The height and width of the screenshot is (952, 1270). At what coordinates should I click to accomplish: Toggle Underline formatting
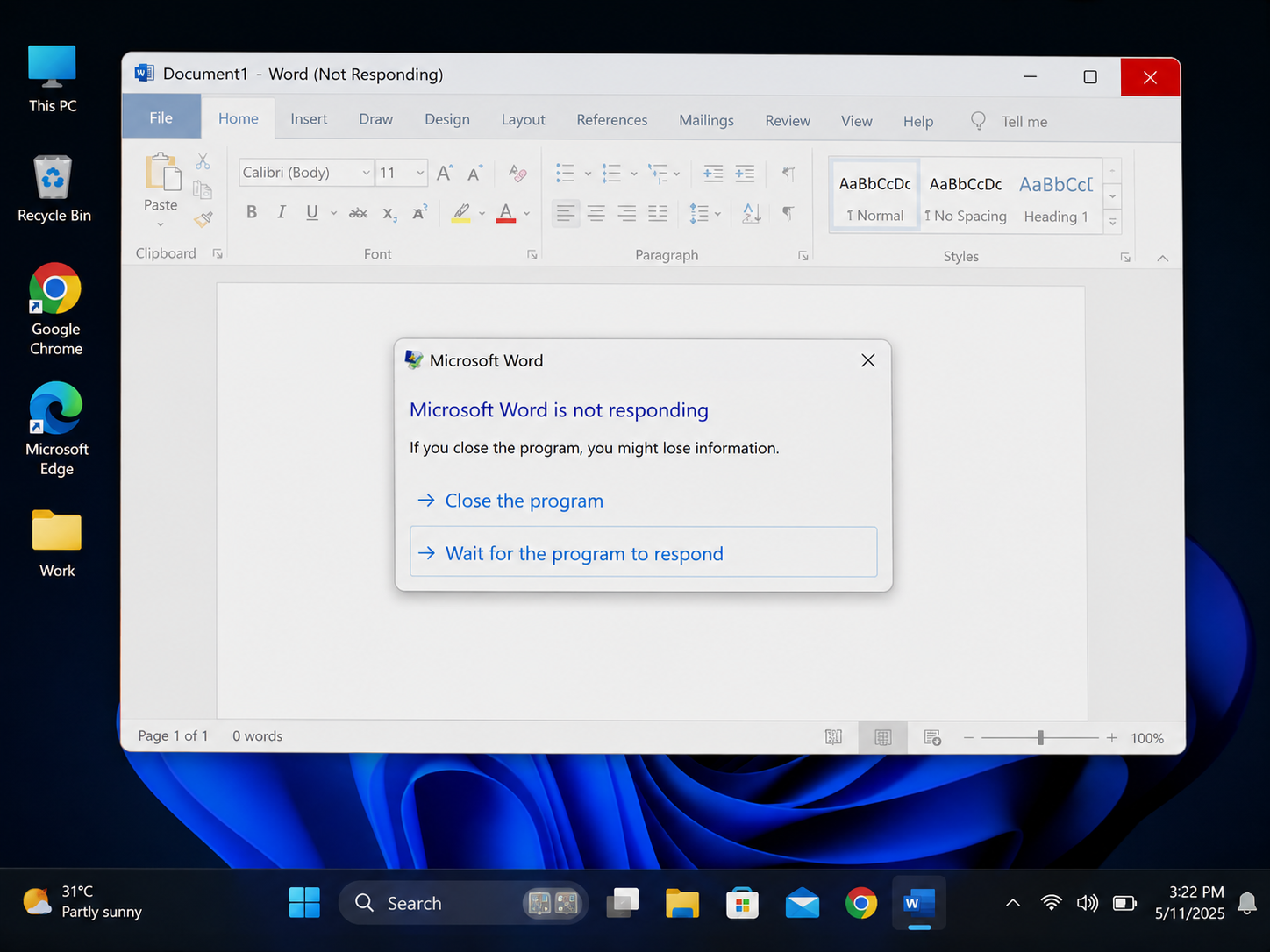click(x=312, y=212)
